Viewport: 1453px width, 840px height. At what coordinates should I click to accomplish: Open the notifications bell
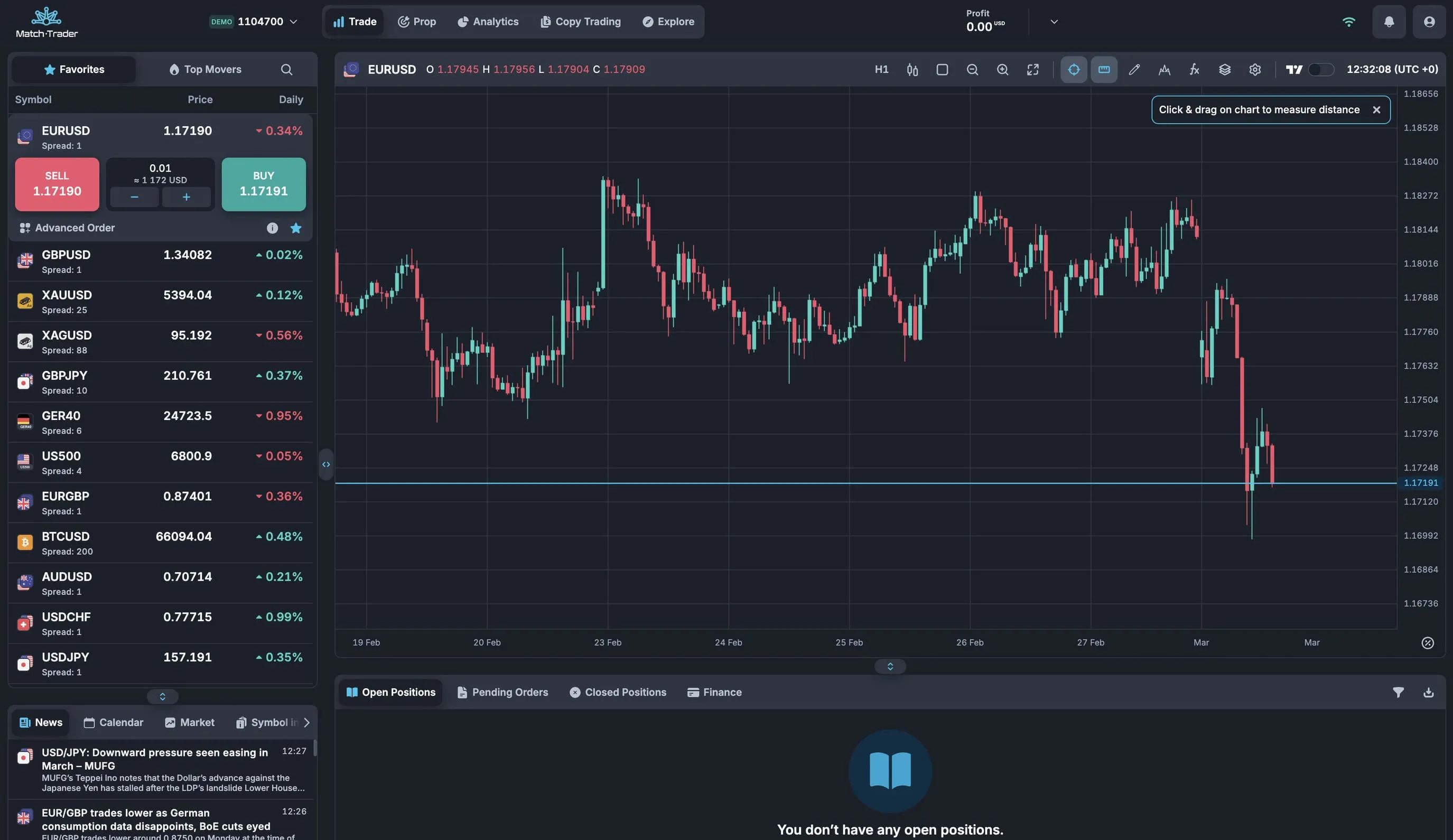coord(1389,21)
